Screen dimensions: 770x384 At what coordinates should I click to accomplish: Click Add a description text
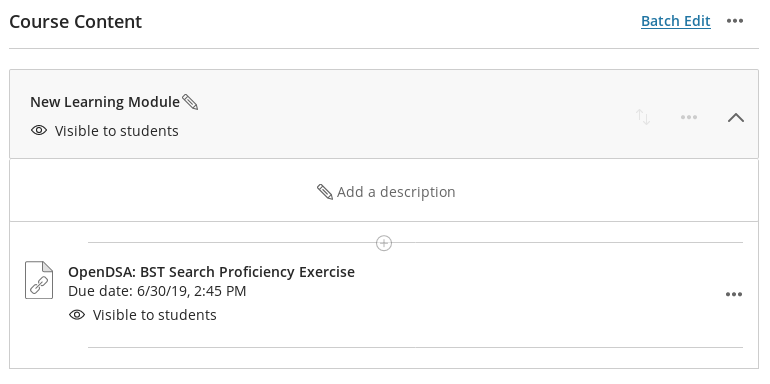coord(396,192)
